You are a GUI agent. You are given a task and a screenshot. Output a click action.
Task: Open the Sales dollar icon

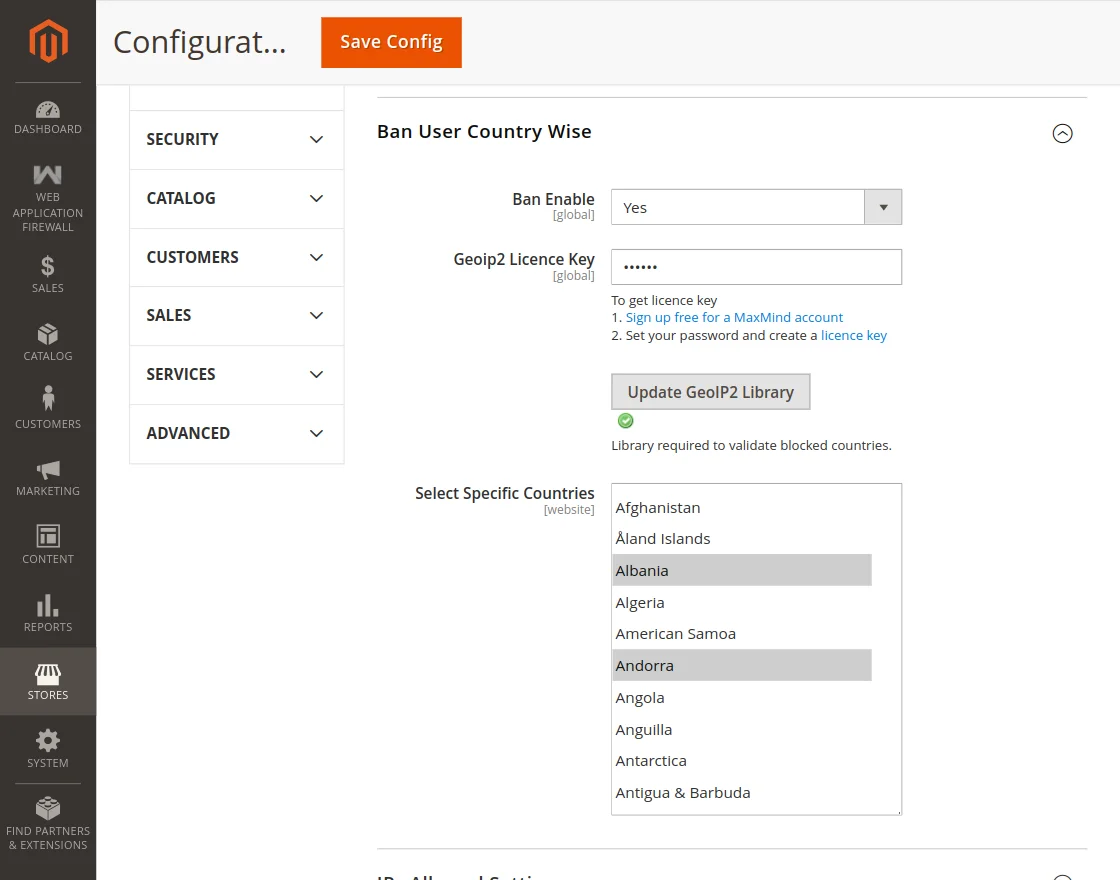pyautogui.click(x=48, y=267)
